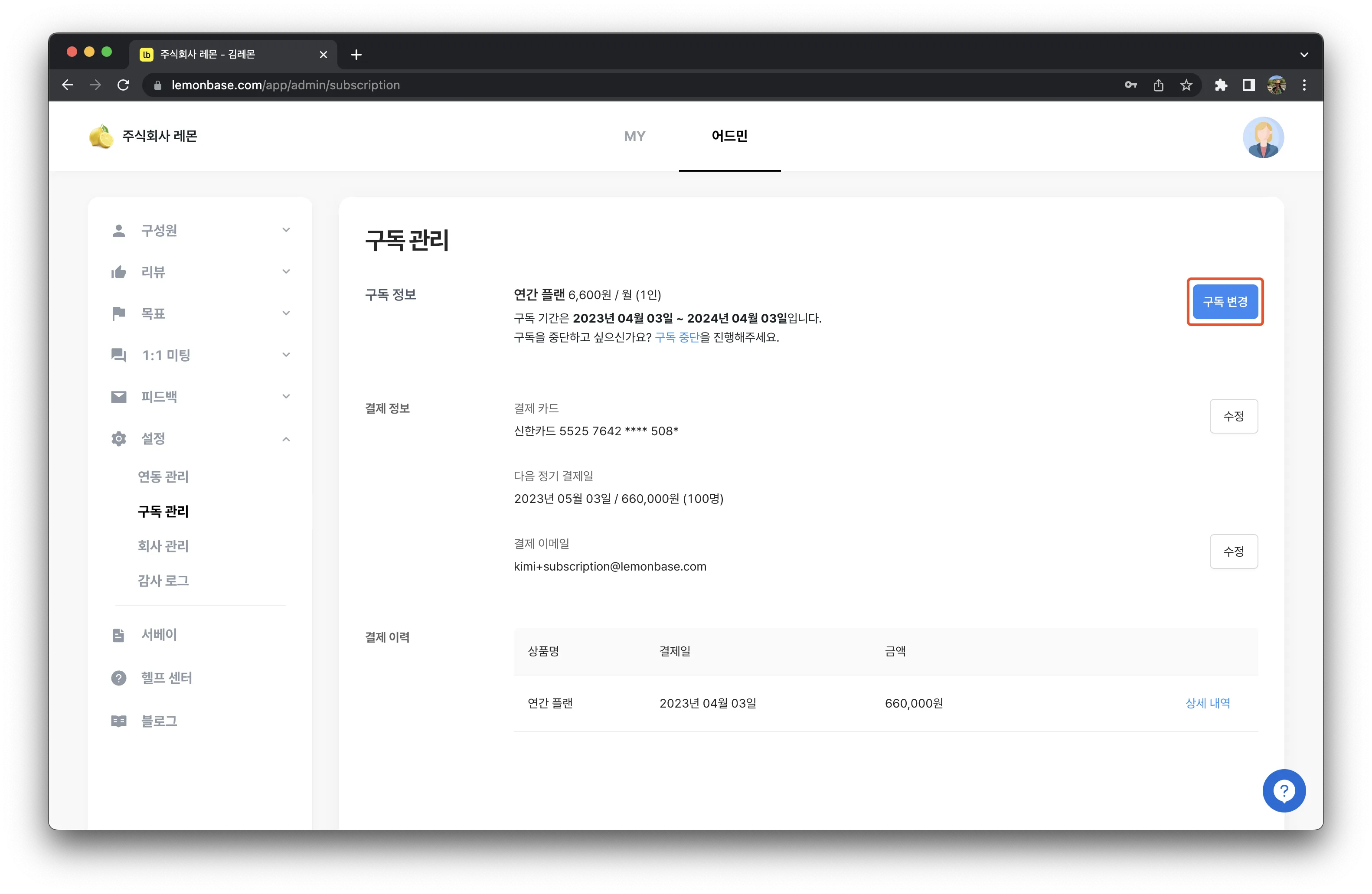Bookmark this page with the star icon
Viewport: 1372px width, 894px height.
[1186, 85]
